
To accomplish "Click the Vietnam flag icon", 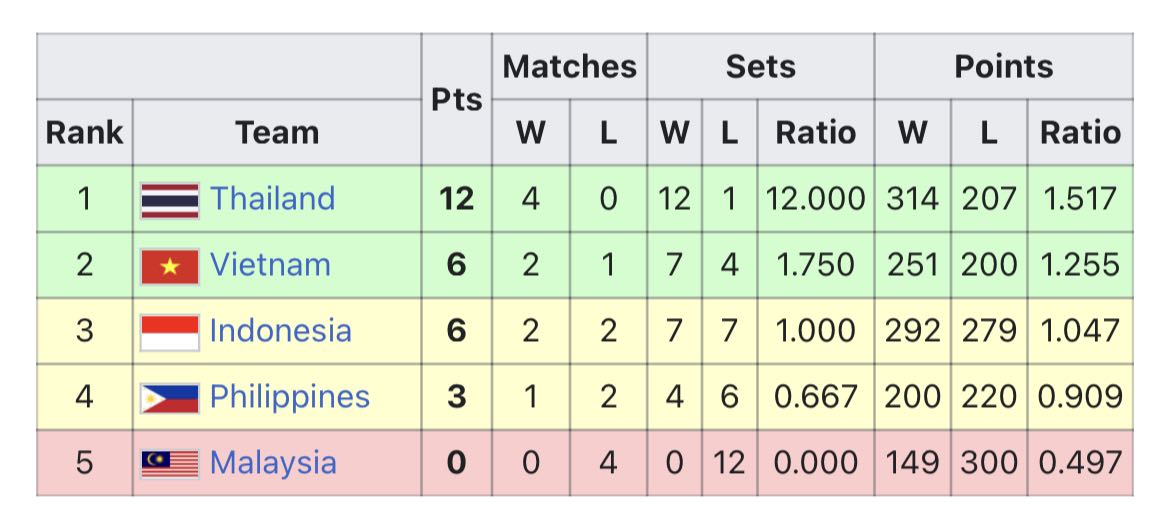I will pyautogui.click(x=169, y=266).
